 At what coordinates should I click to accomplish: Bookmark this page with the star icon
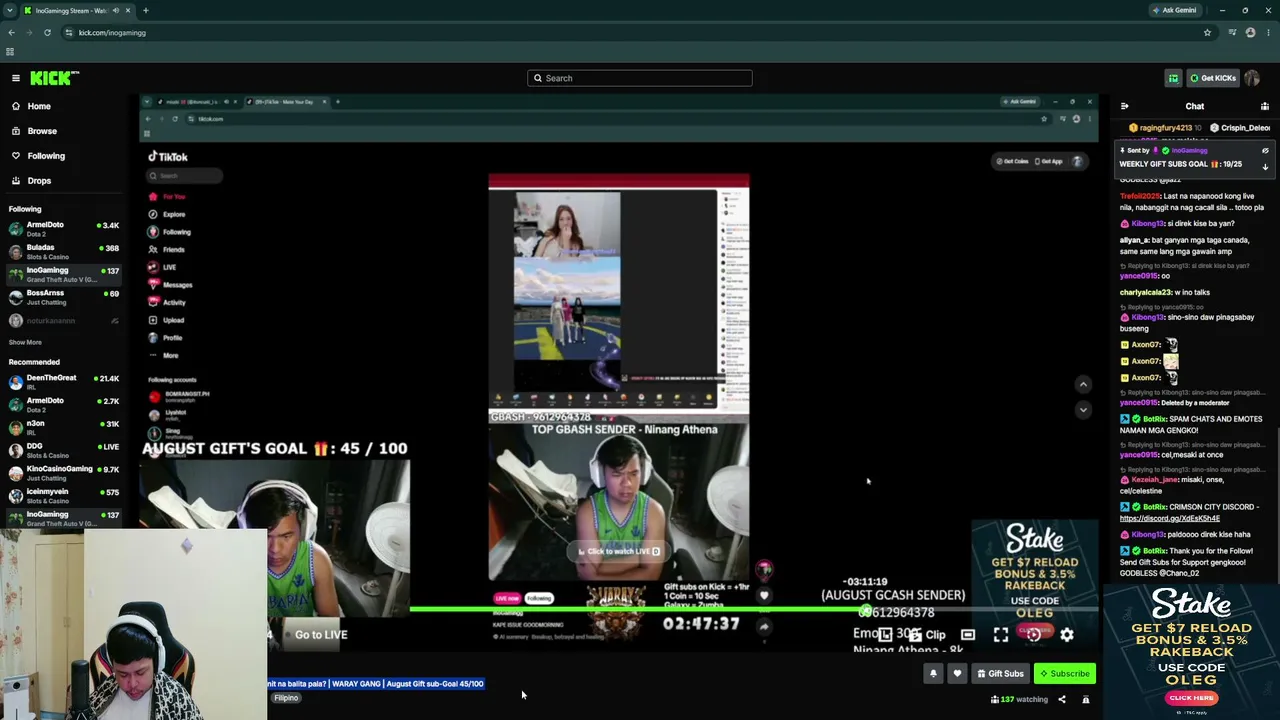1207,32
